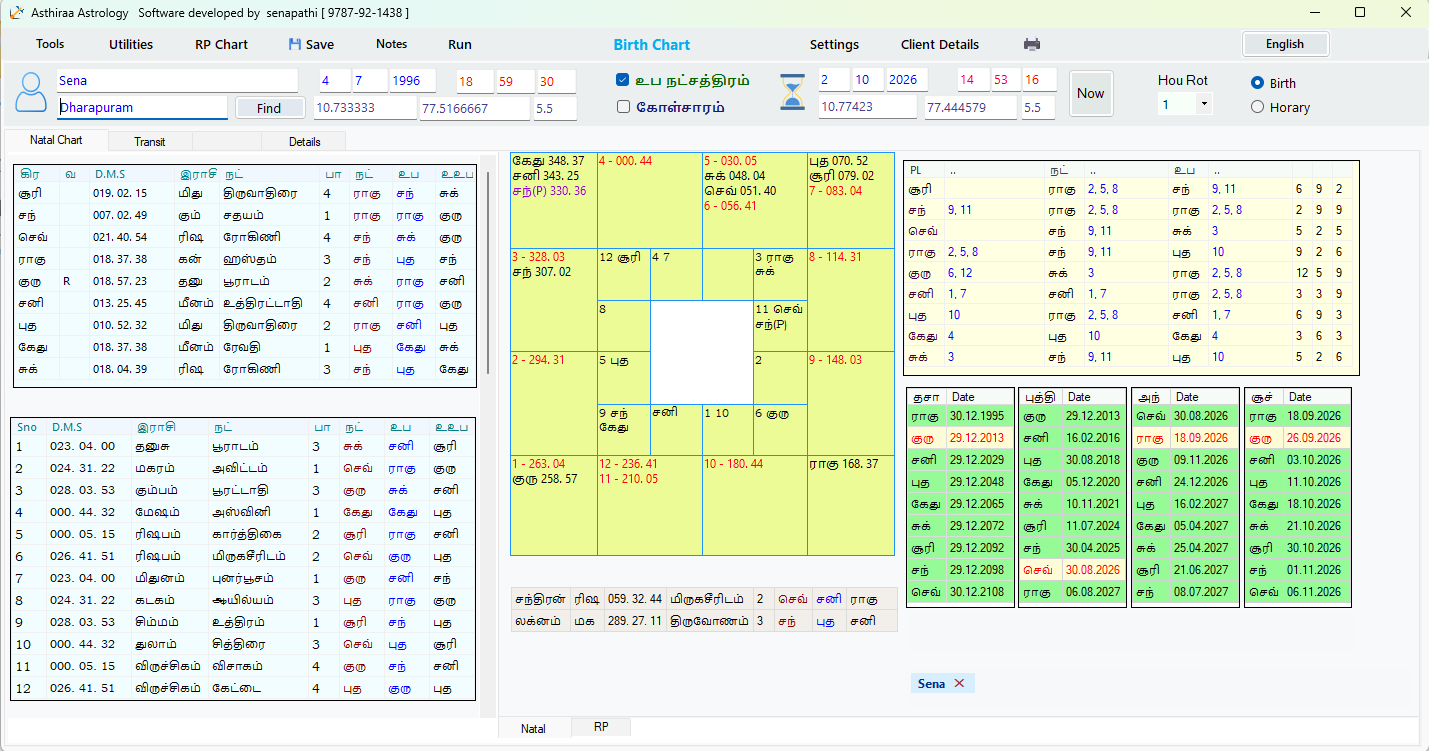Click the Find button
This screenshot has width=1429, height=751.
tap(269, 108)
